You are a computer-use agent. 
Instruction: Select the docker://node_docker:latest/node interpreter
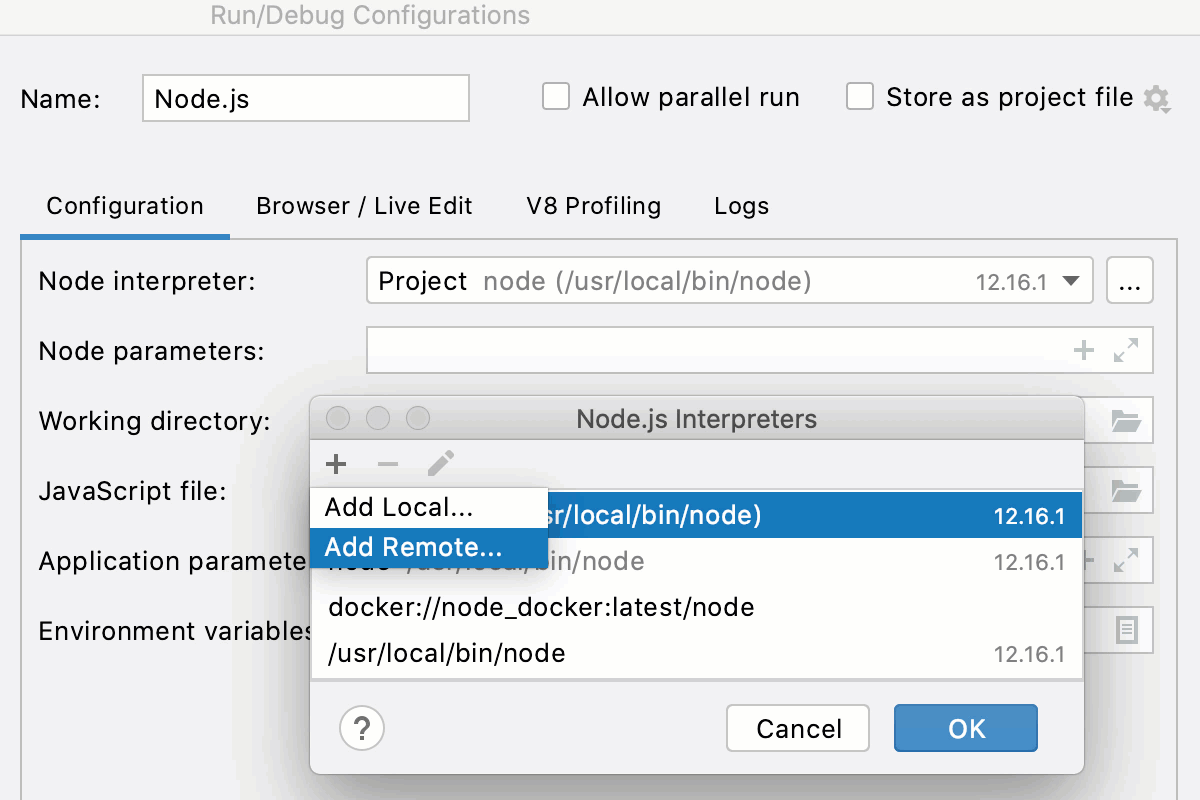coord(540,606)
